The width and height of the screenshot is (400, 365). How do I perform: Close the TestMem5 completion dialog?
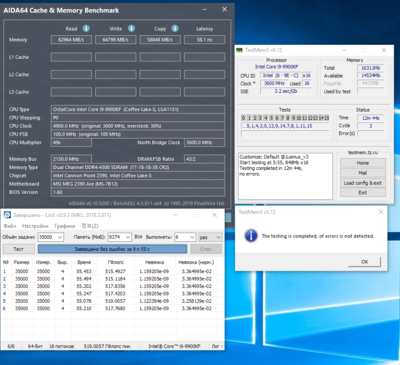coord(381,212)
